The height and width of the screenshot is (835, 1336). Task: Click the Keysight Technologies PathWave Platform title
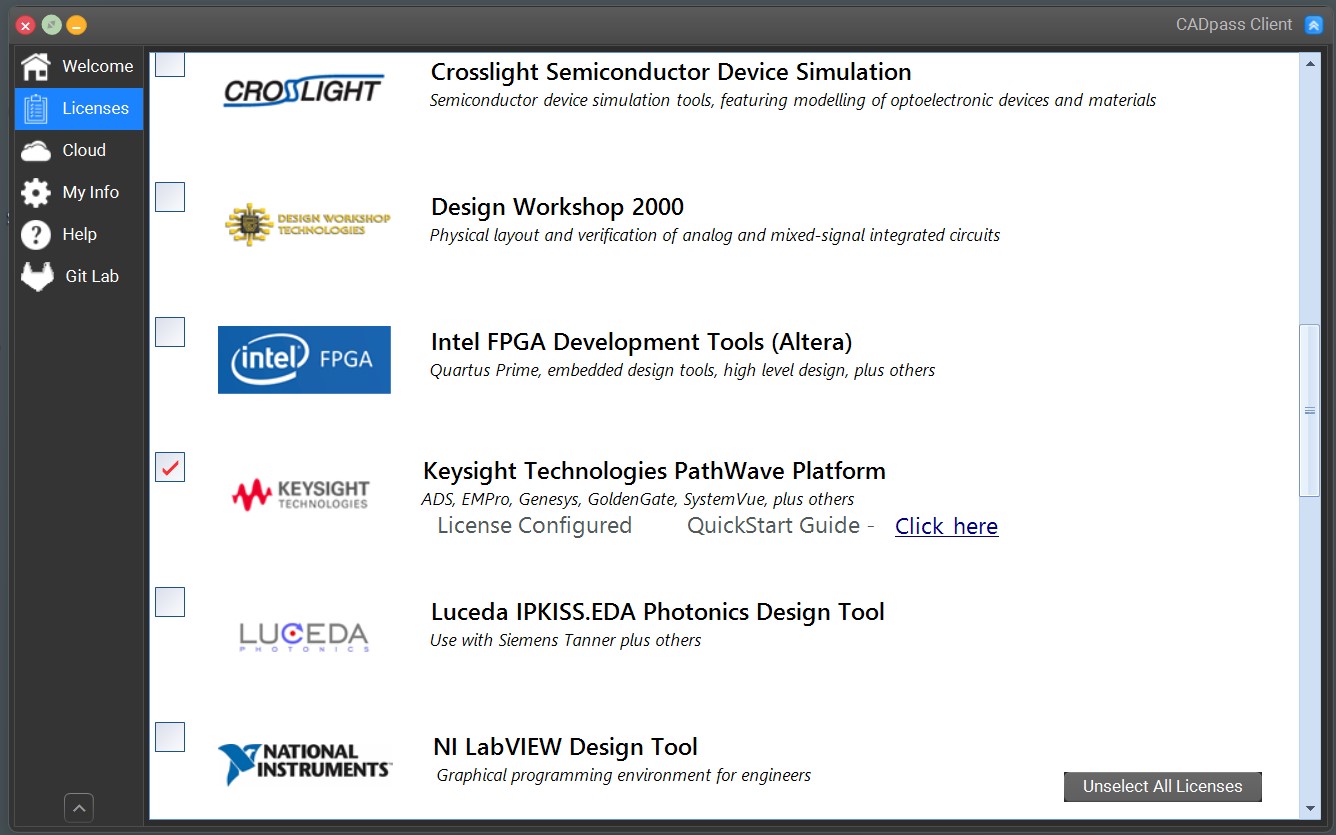(654, 471)
